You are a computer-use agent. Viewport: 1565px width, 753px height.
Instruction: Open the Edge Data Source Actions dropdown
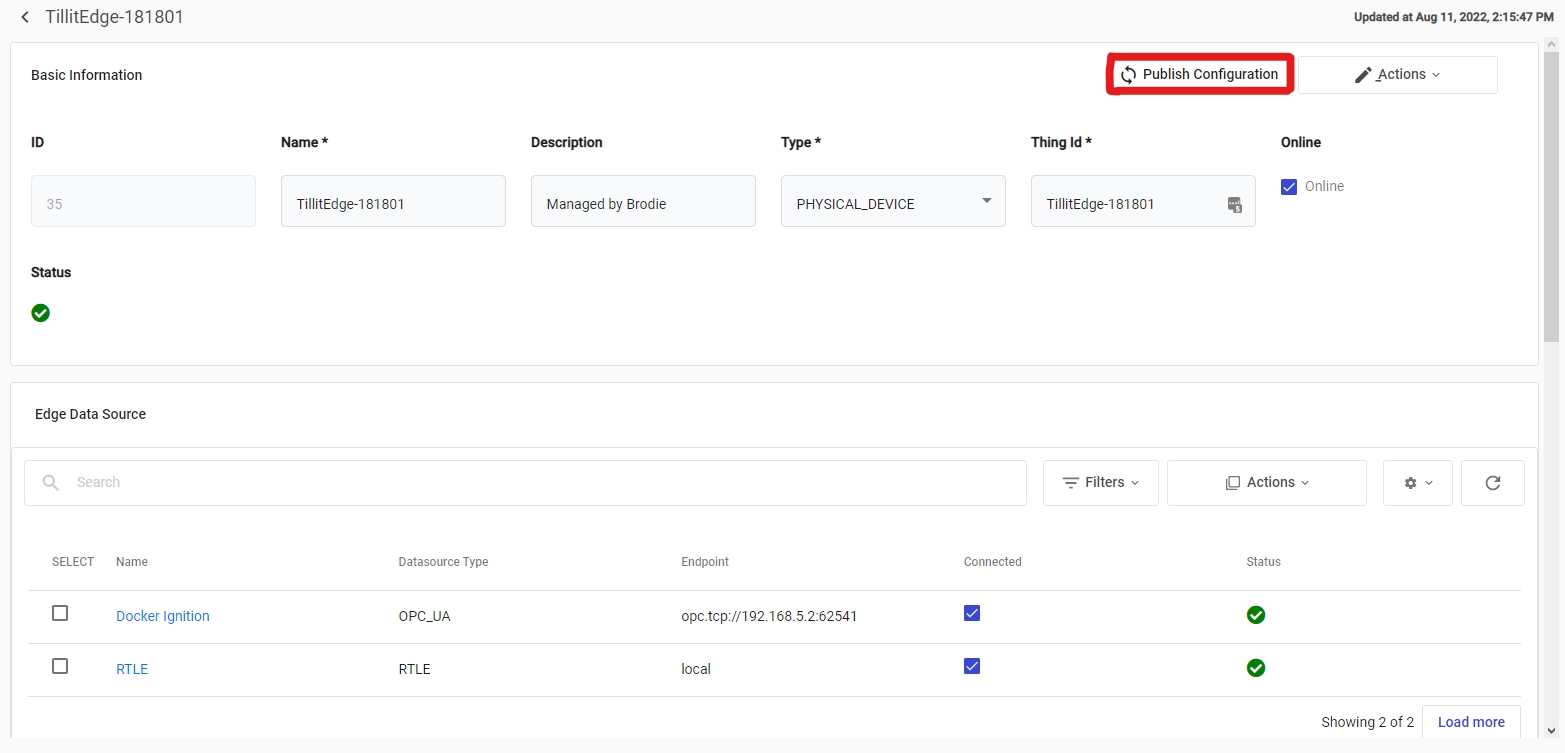point(1266,483)
